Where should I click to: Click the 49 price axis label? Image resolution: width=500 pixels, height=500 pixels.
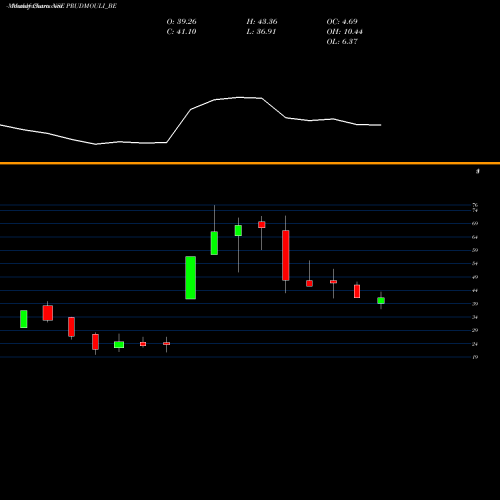pos(475,277)
